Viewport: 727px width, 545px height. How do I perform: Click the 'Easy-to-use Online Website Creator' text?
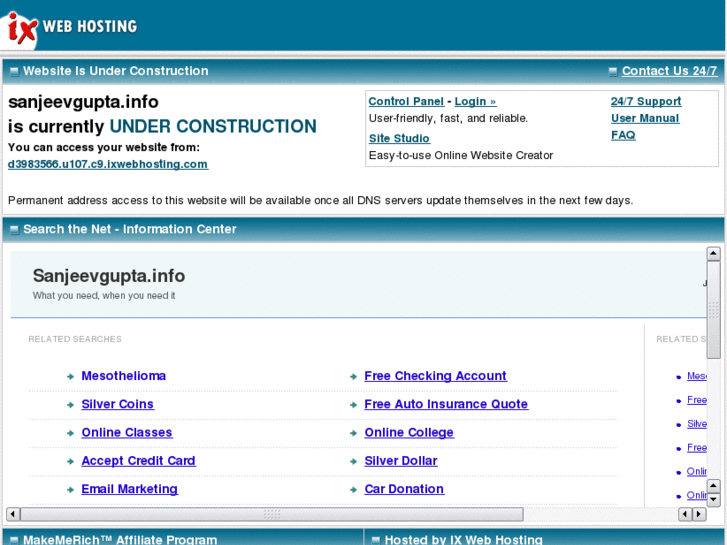[461, 155]
